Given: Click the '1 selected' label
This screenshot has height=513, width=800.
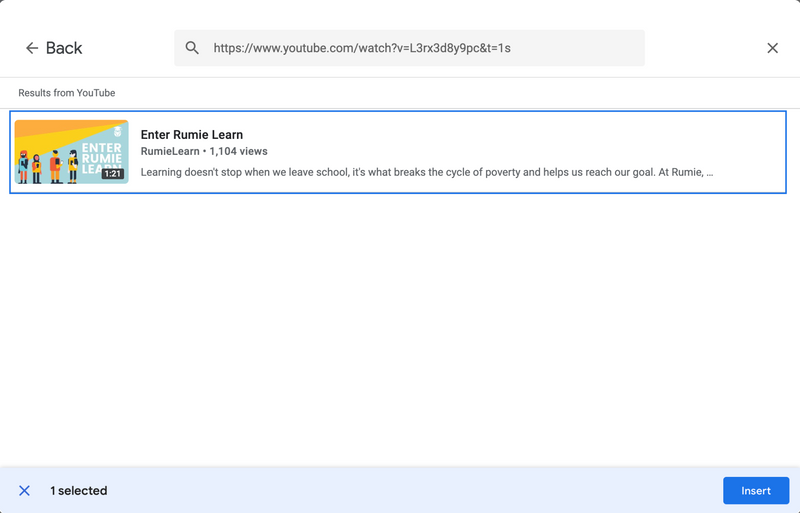Looking at the screenshot, I should [79, 491].
